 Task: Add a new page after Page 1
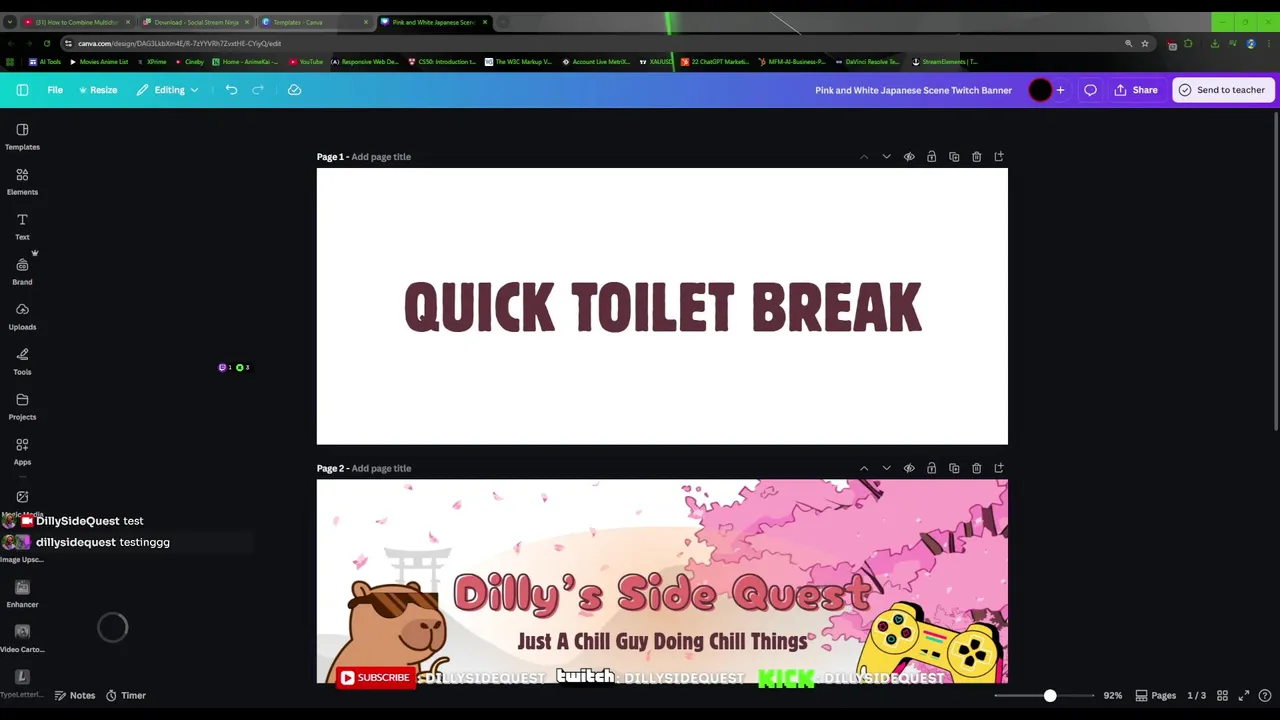[x=999, y=157]
